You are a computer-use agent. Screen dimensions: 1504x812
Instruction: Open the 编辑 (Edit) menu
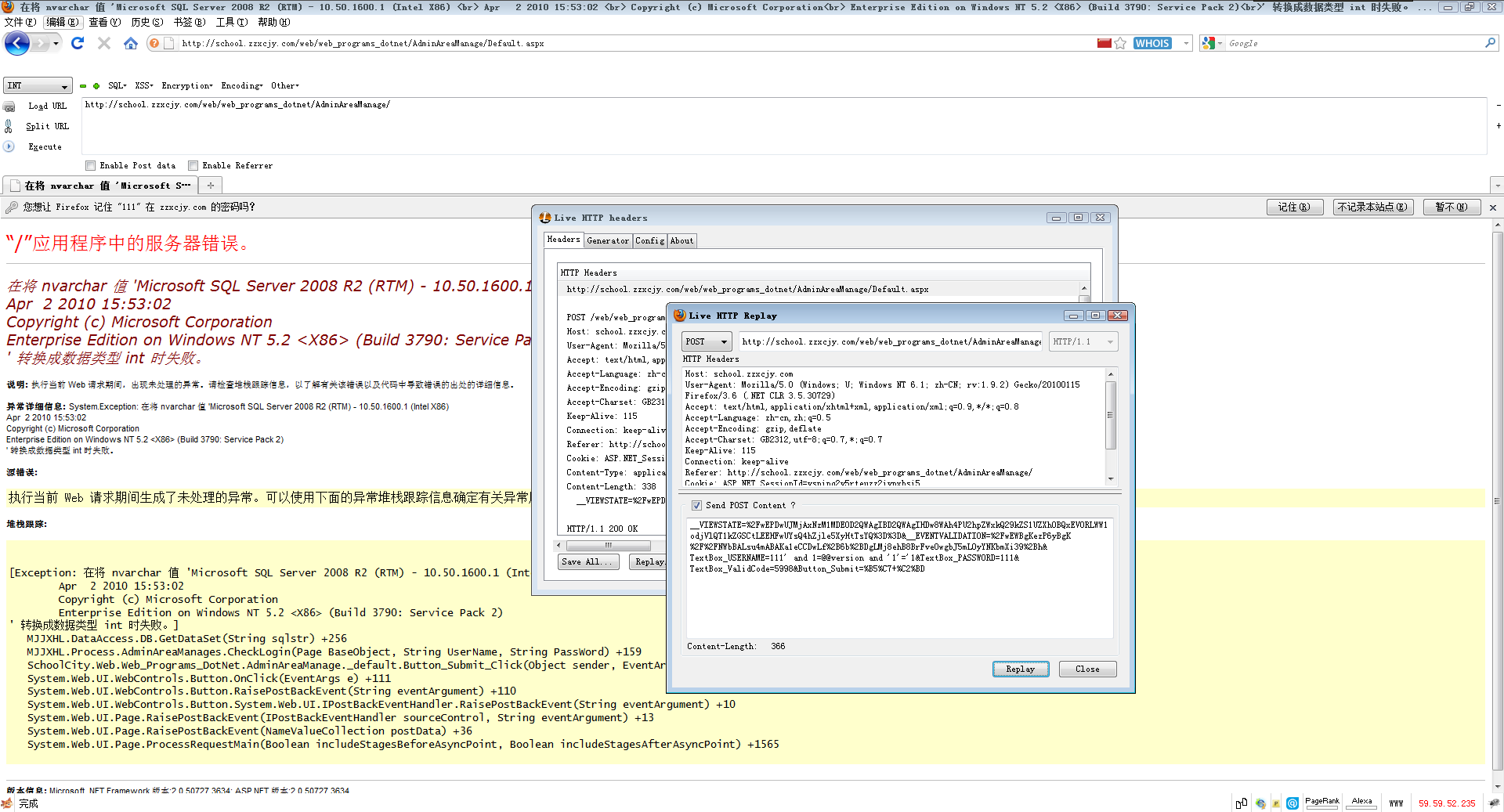[63, 22]
